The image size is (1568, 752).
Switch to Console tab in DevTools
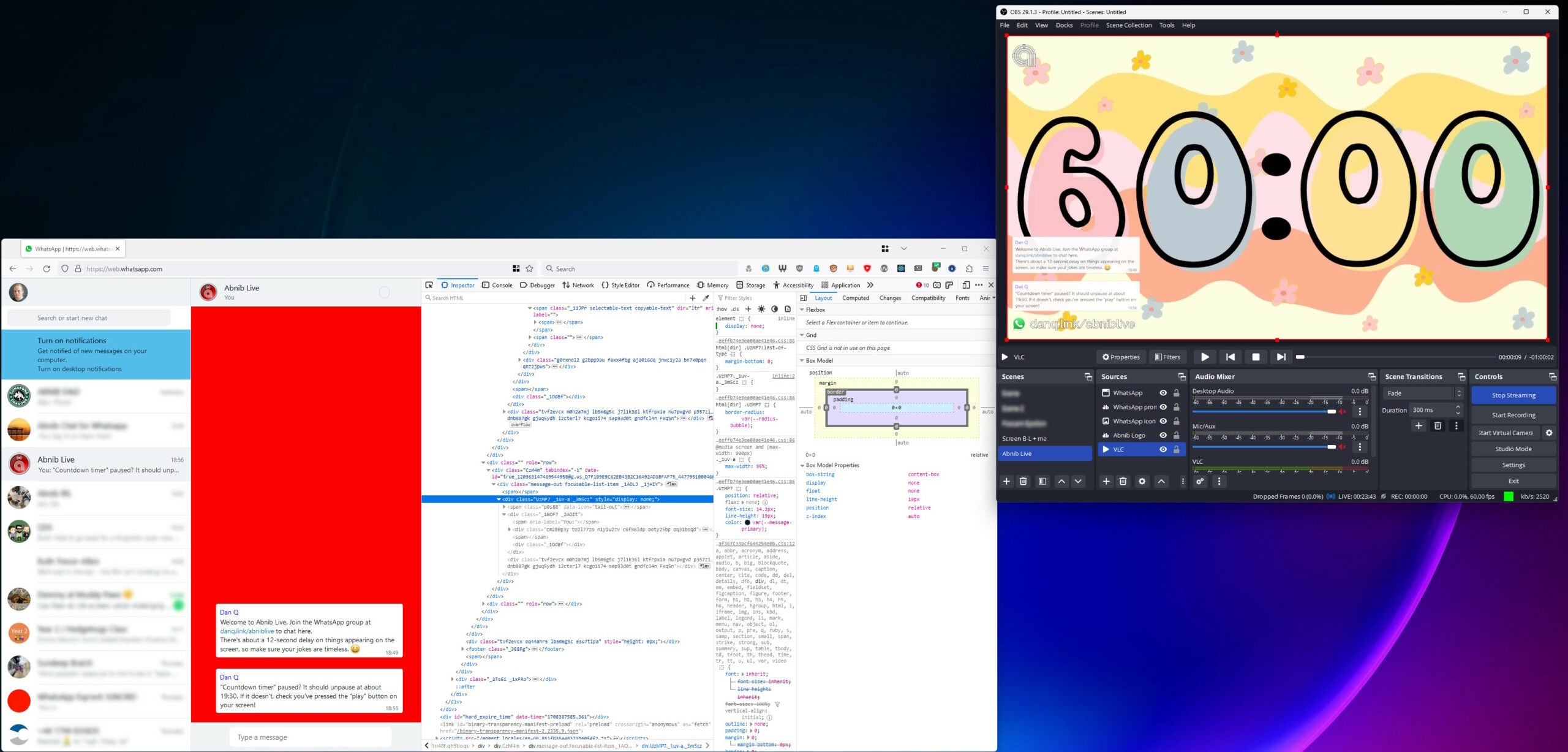(497, 285)
